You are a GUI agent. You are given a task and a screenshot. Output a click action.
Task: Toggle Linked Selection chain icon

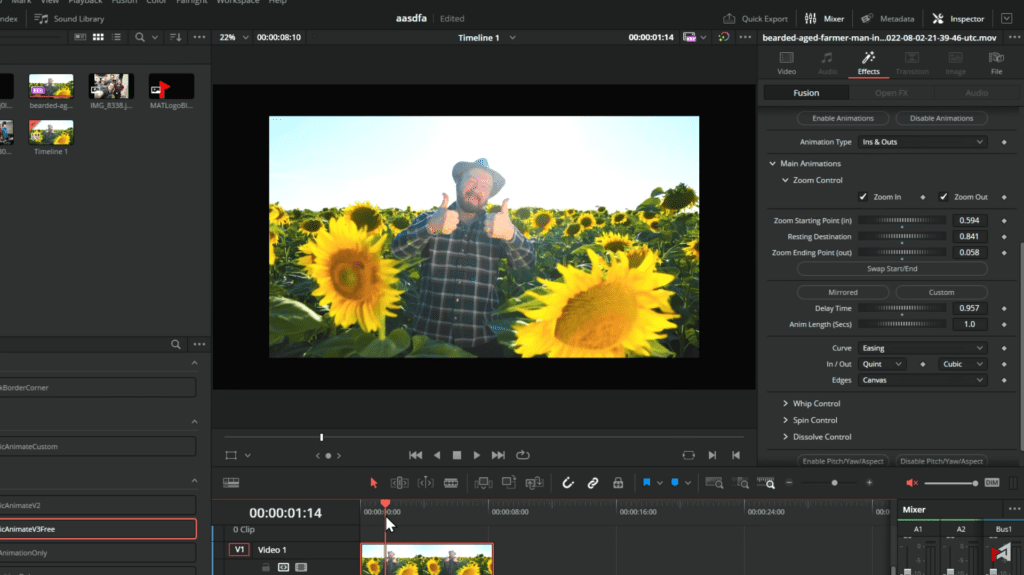coord(592,483)
